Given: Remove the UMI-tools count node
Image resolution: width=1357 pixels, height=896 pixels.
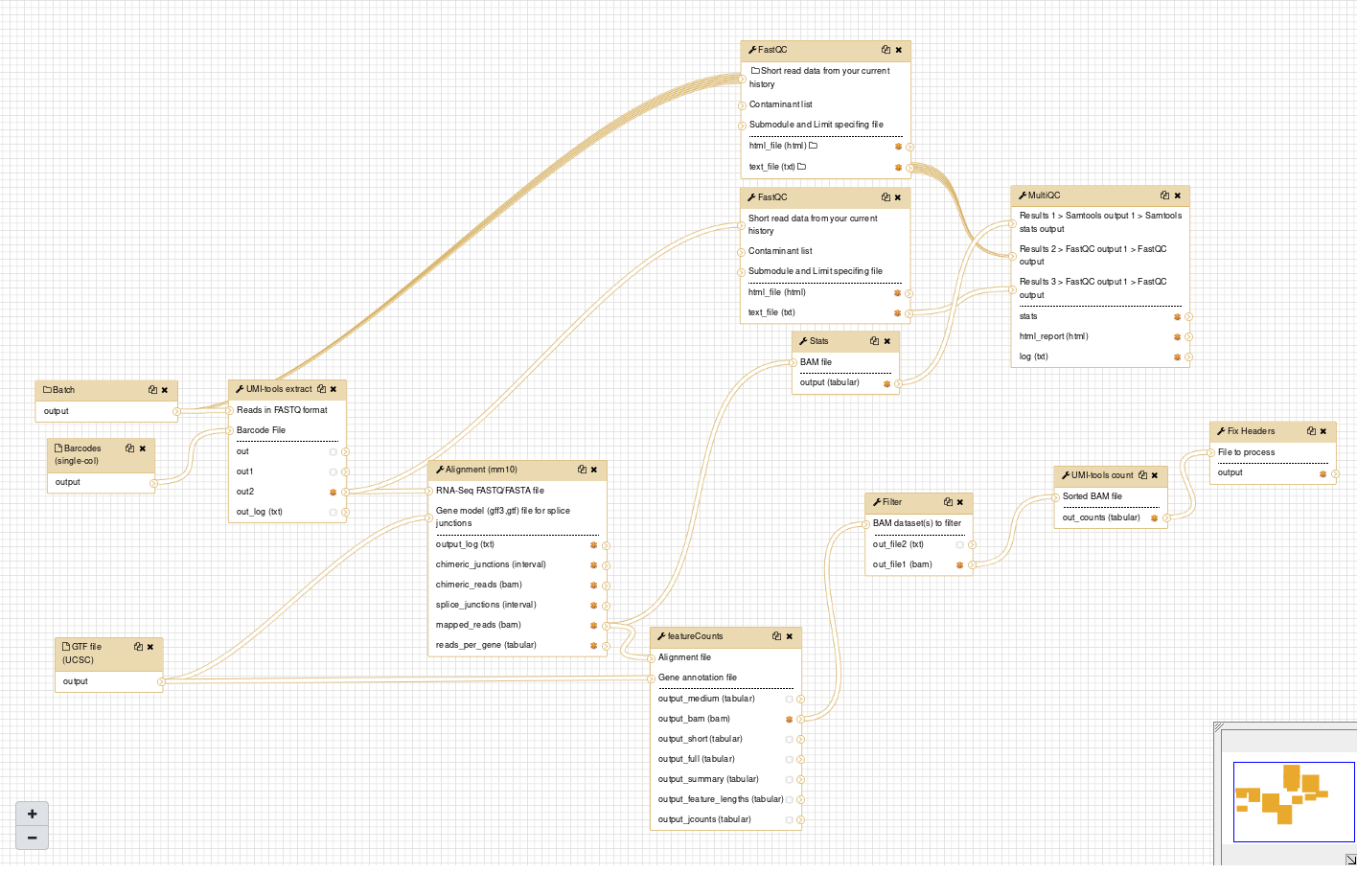Looking at the screenshot, I should click(1155, 475).
